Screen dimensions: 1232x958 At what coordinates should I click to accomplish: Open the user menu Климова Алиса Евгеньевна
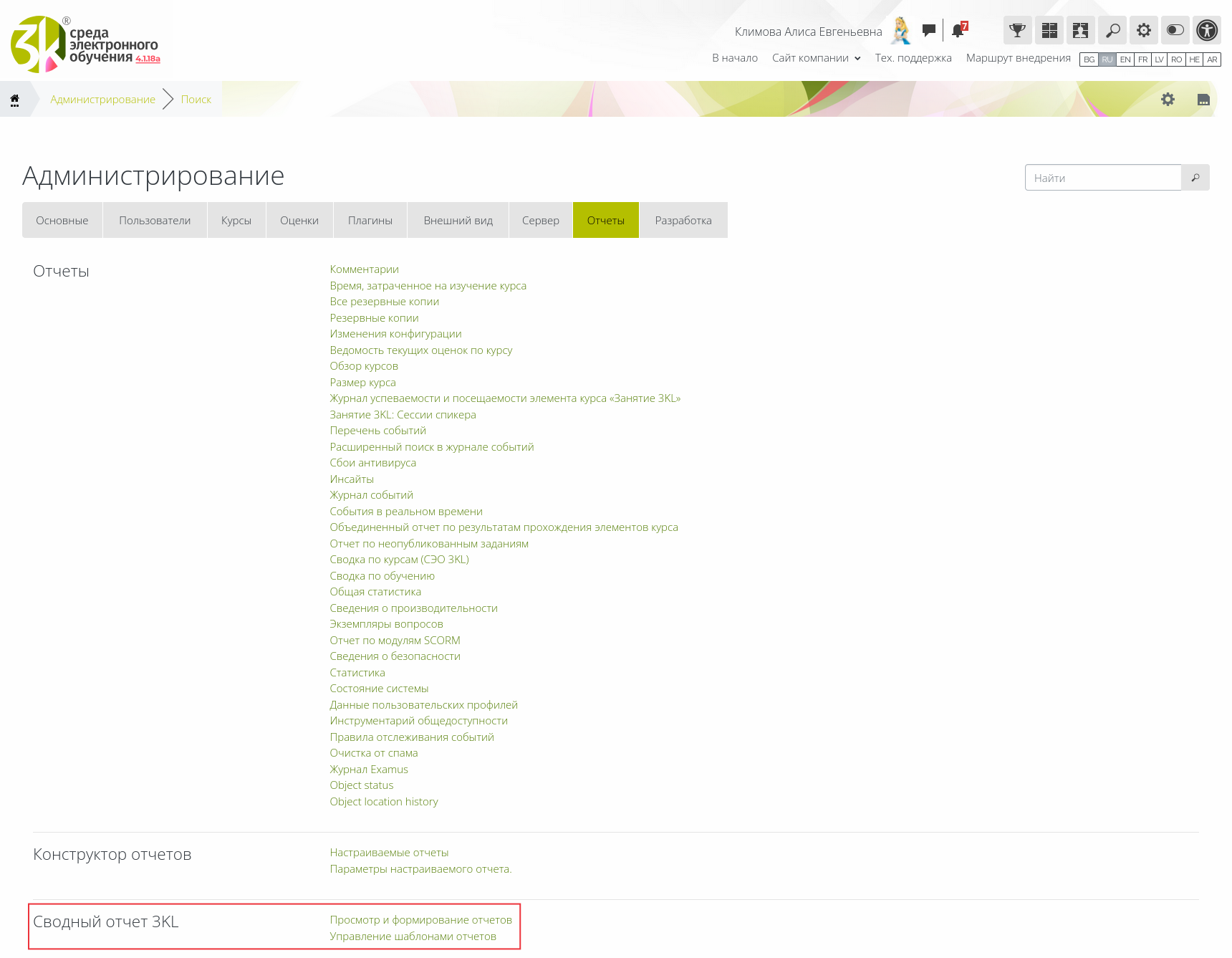(808, 32)
